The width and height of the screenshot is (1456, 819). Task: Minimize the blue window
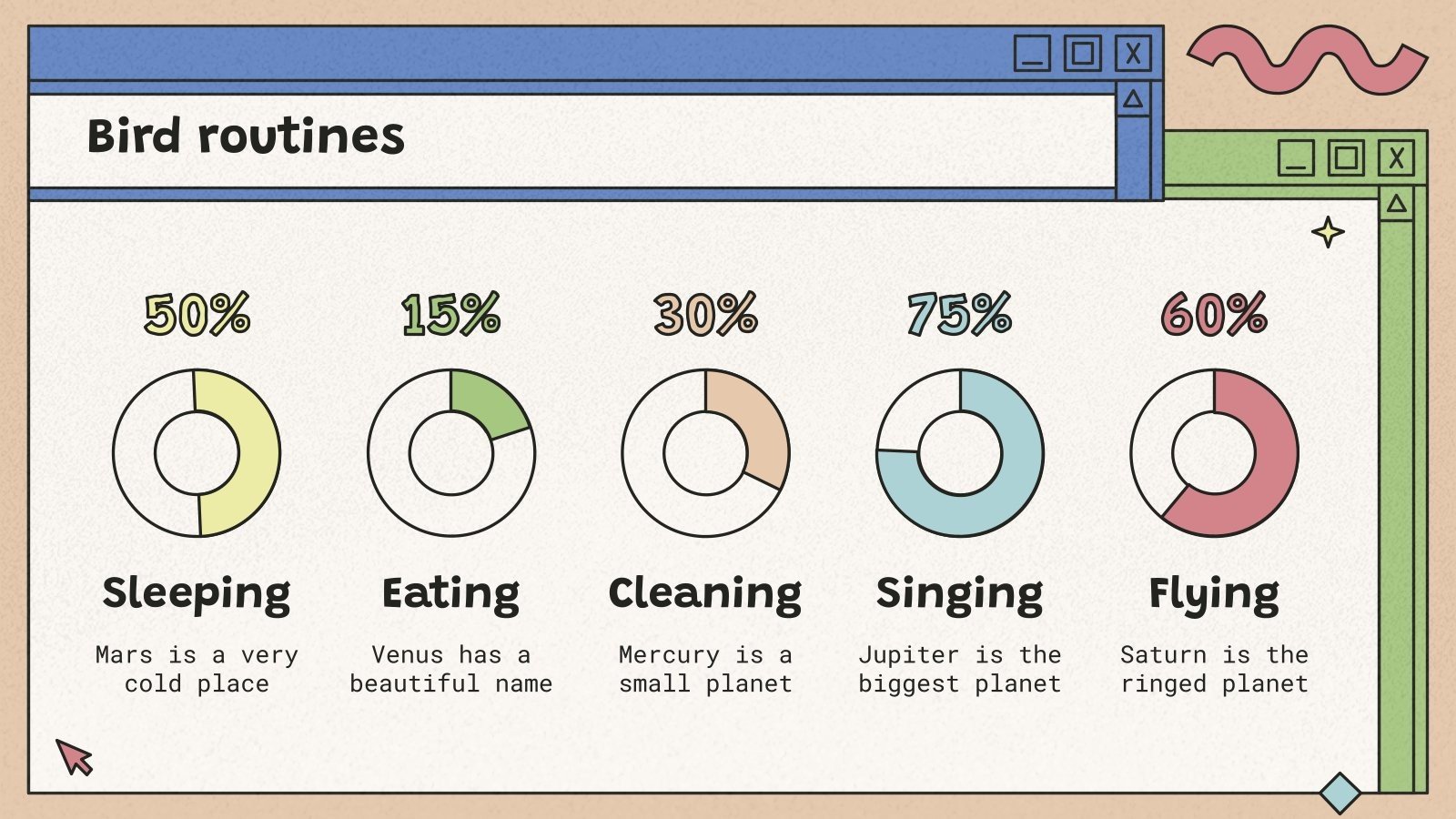click(1032, 54)
